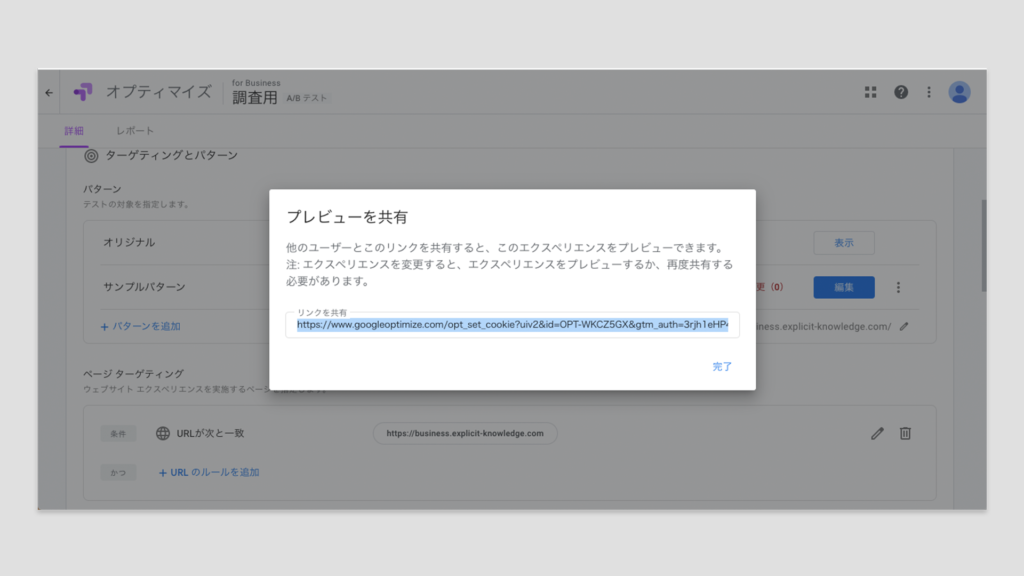Click the 編集 button for サンプルパターン
The width and height of the screenshot is (1024, 576).
coord(844,288)
